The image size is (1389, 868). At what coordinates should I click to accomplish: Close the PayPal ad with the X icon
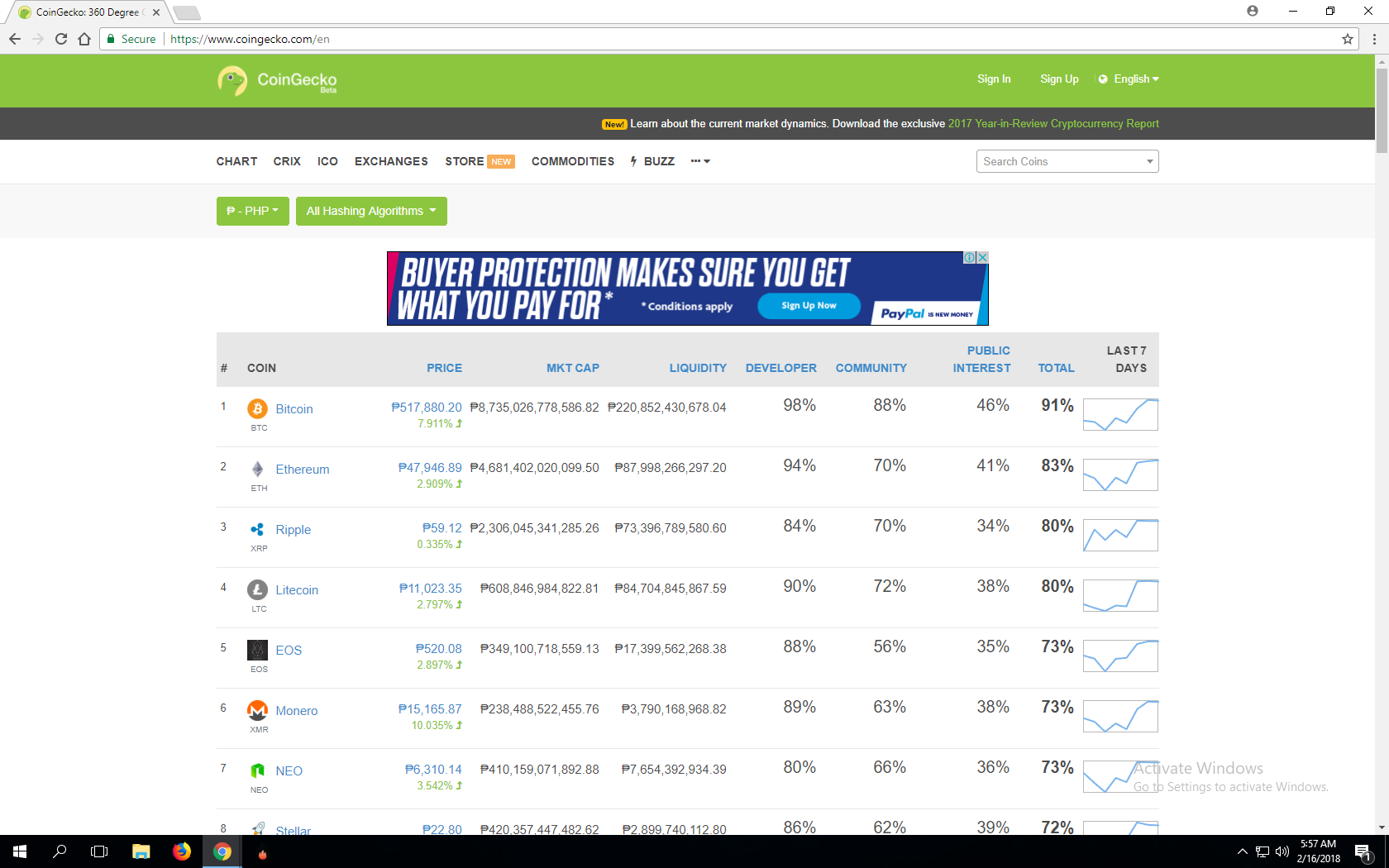[x=982, y=258]
